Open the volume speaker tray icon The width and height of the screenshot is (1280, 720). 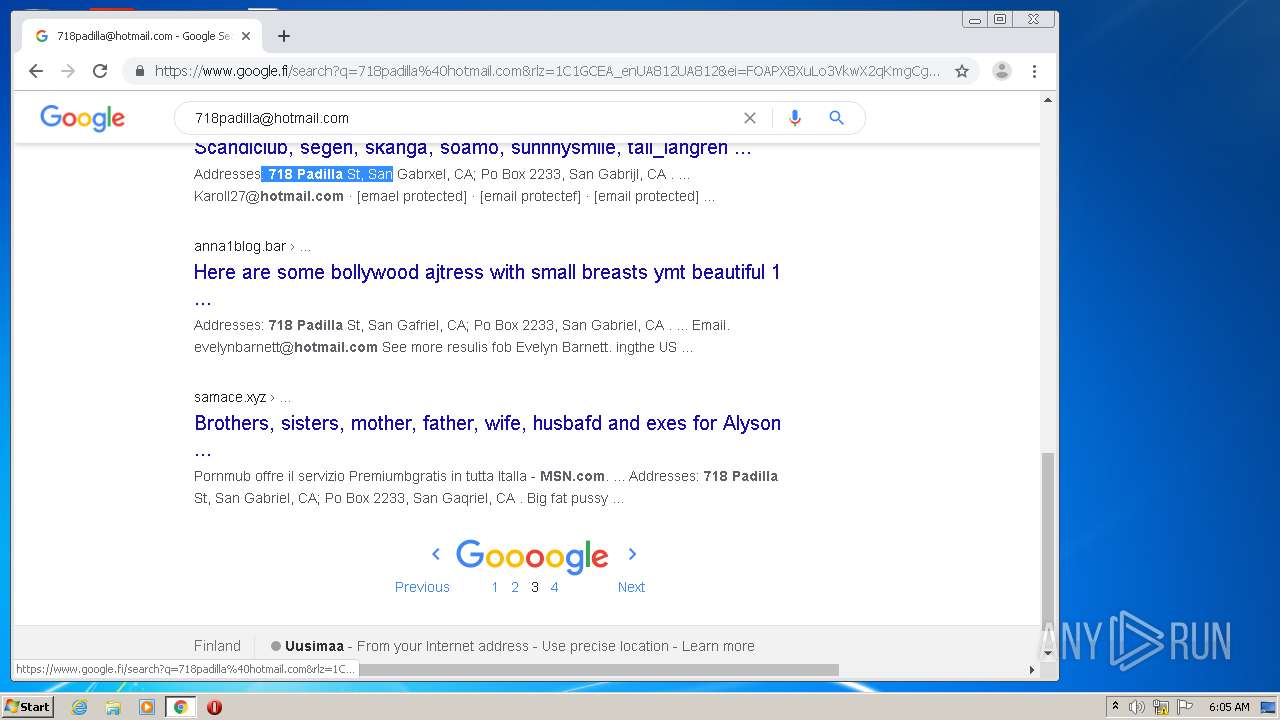(x=1137, y=707)
